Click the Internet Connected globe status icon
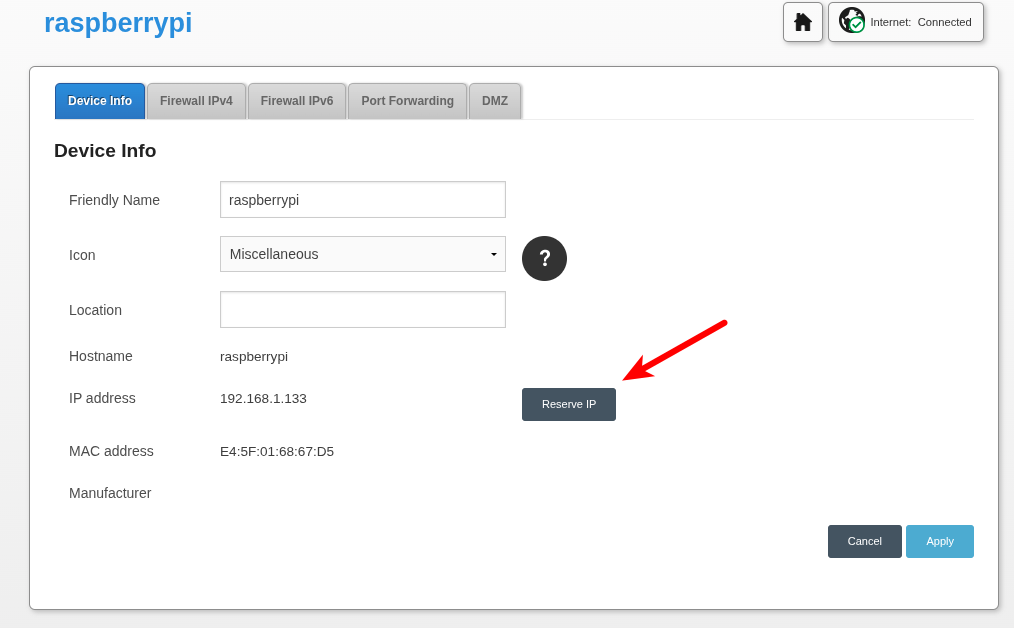This screenshot has width=1014, height=628. tap(852, 21)
